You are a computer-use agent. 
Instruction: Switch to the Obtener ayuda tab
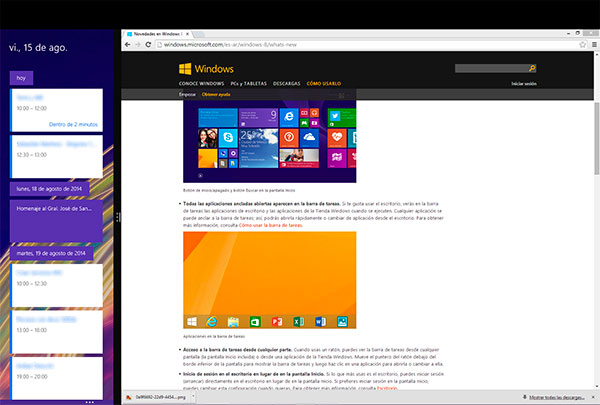[x=216, y=94]
